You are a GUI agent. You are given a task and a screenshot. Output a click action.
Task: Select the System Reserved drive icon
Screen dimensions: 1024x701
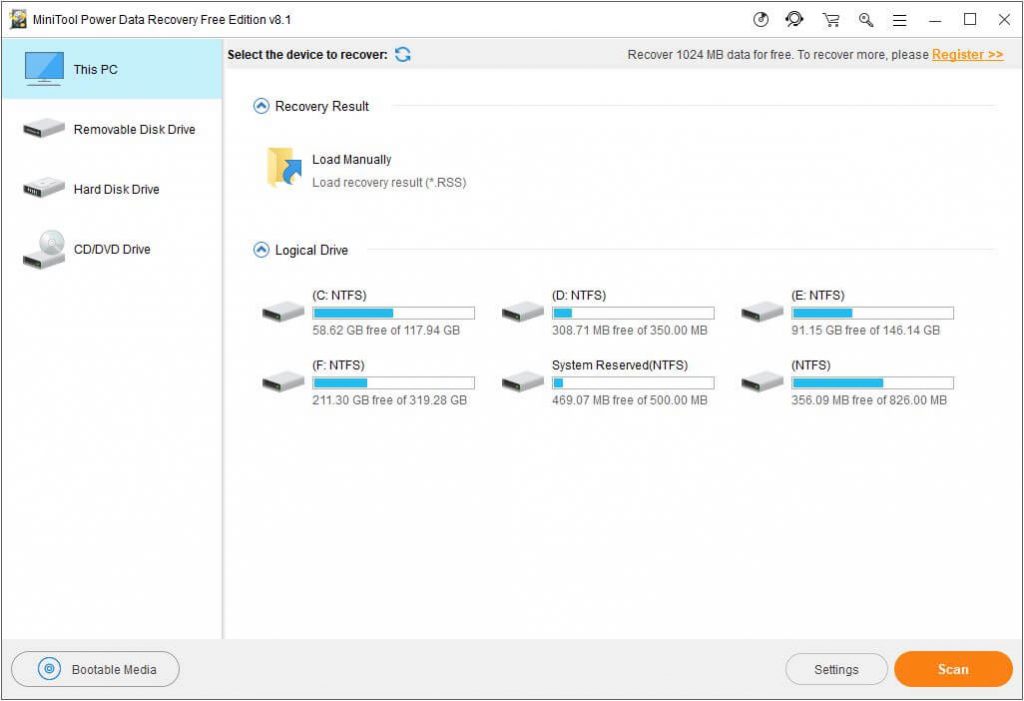(x=522, y=382)
